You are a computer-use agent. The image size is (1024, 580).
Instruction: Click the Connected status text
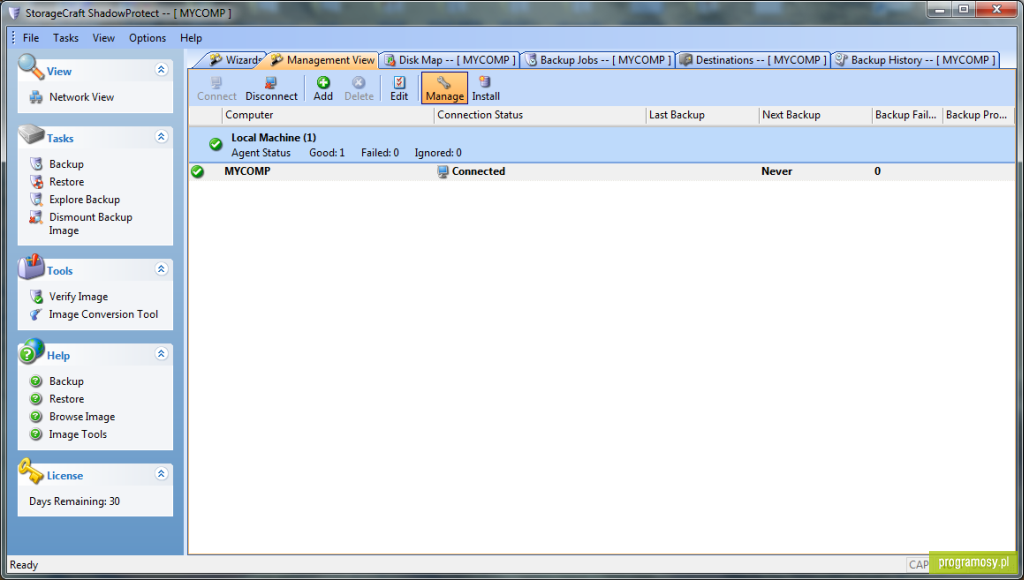[478, 171]
